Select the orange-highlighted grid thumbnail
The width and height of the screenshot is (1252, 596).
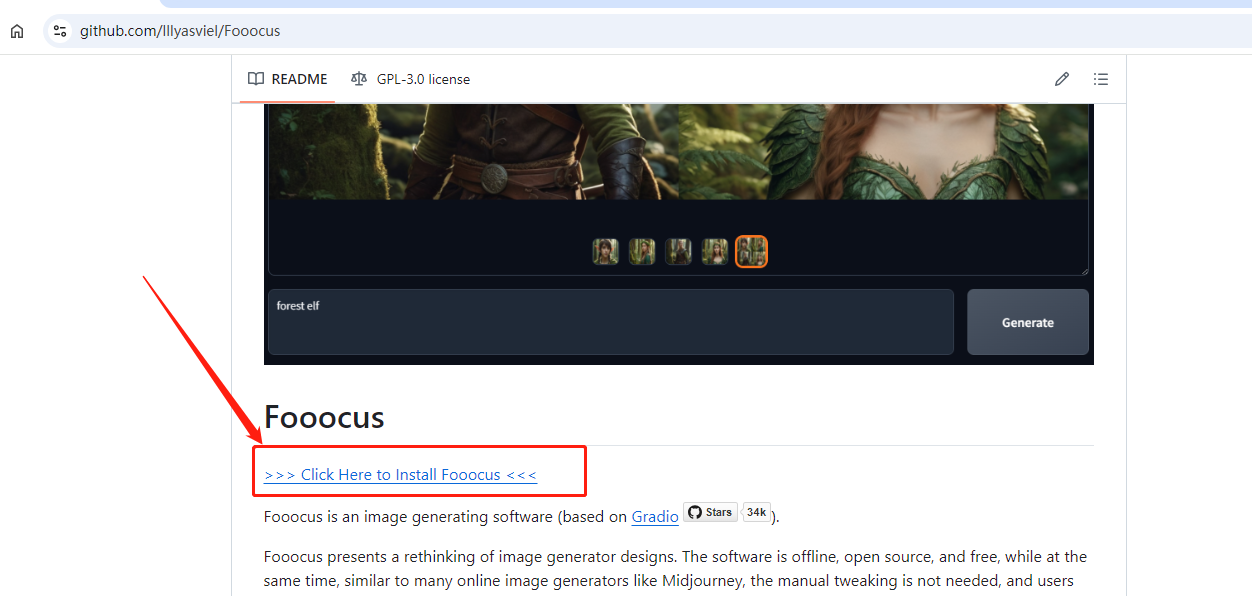tap(751, 251)
